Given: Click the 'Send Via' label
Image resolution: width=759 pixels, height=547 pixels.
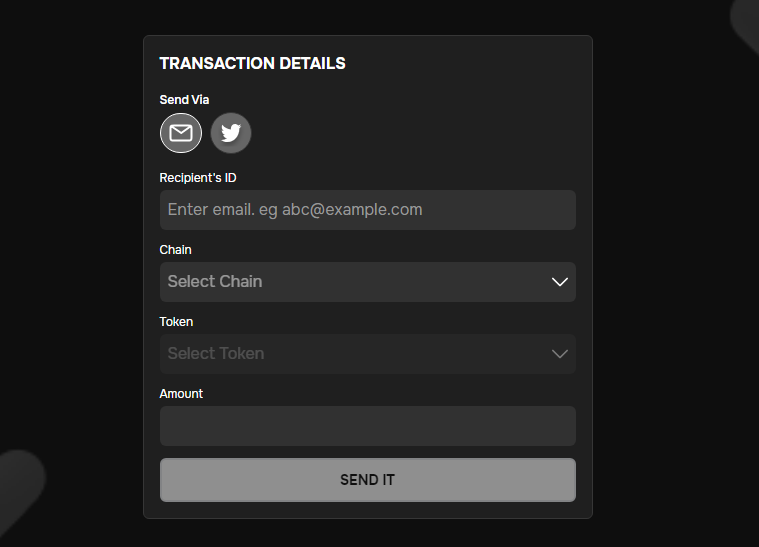Looking at the screenshot, I should coord(184,100).
